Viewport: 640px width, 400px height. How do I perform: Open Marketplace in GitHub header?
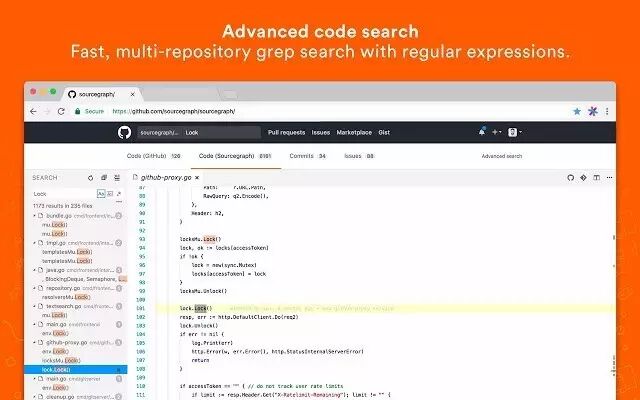coord(354,132)
